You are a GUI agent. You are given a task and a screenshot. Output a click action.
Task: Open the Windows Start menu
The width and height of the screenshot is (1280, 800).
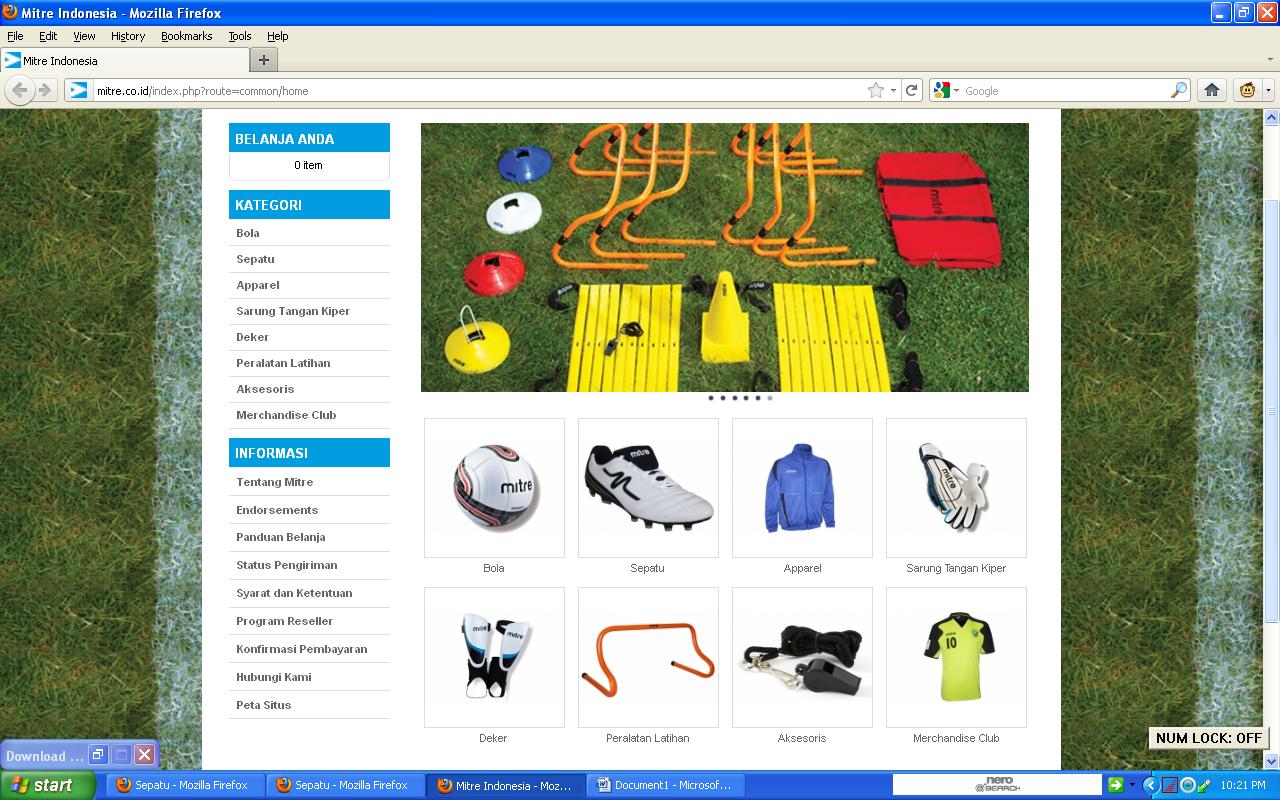tap(47, 785)
